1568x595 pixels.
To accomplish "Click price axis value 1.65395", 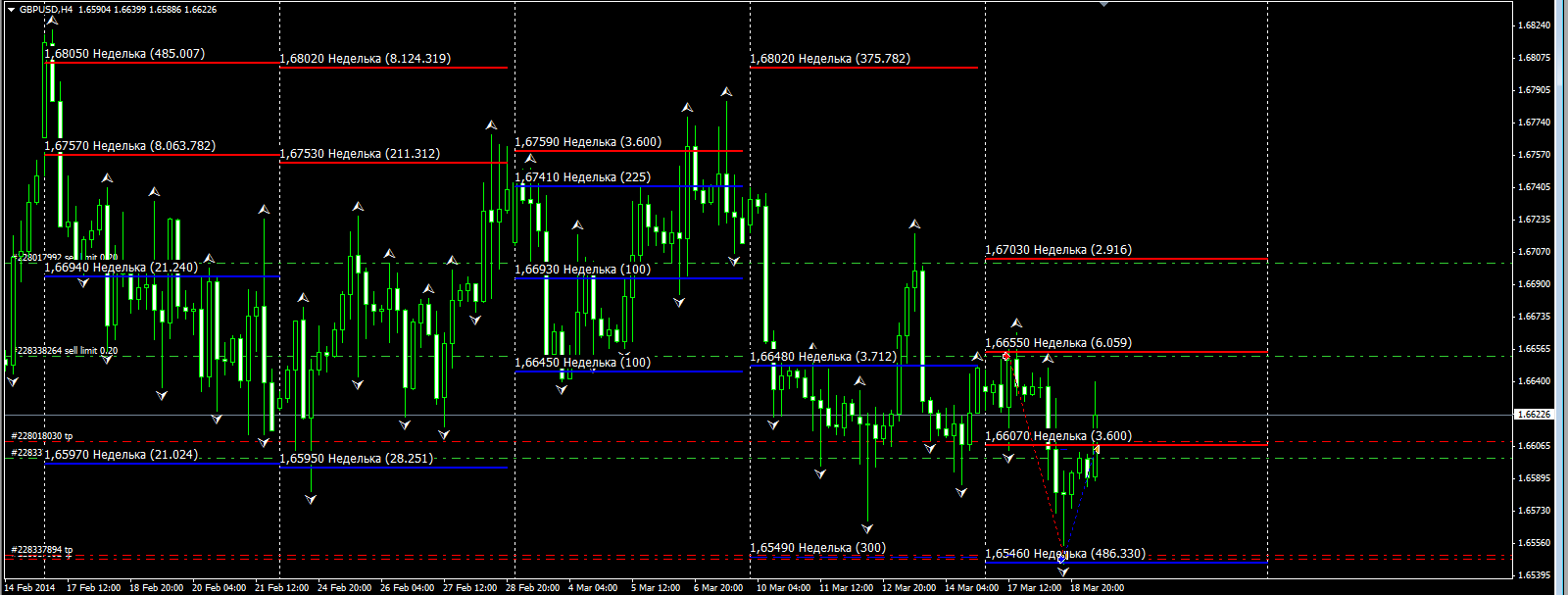I will [1534, 575].
